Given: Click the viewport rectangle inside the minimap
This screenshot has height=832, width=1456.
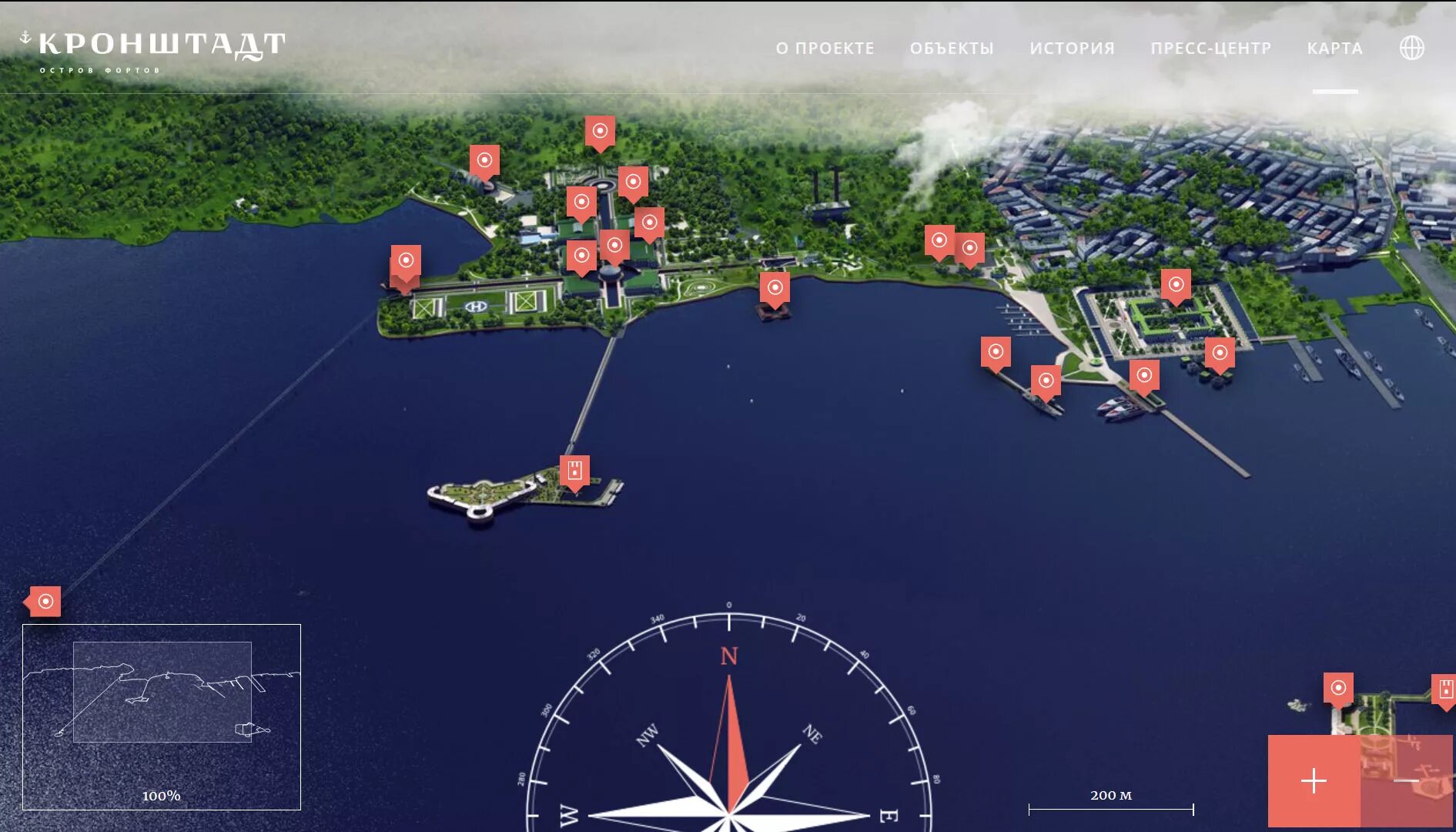Looking at the screenshot, I should point(162,692).
